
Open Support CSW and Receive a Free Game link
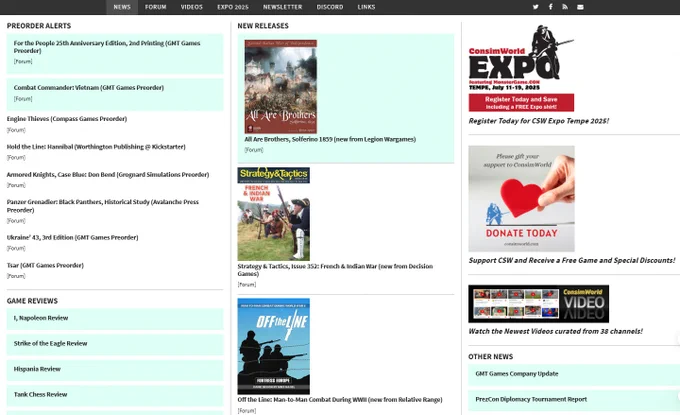pos(572,261)
